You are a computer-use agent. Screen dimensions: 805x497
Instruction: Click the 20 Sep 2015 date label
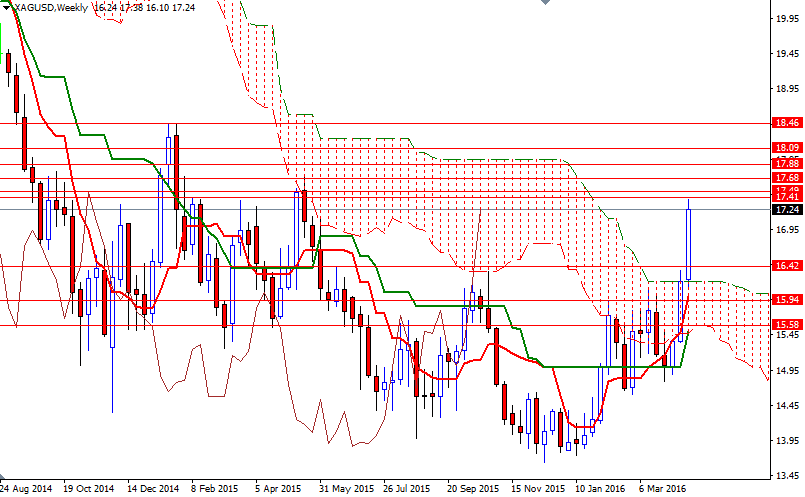coord(473,488)
